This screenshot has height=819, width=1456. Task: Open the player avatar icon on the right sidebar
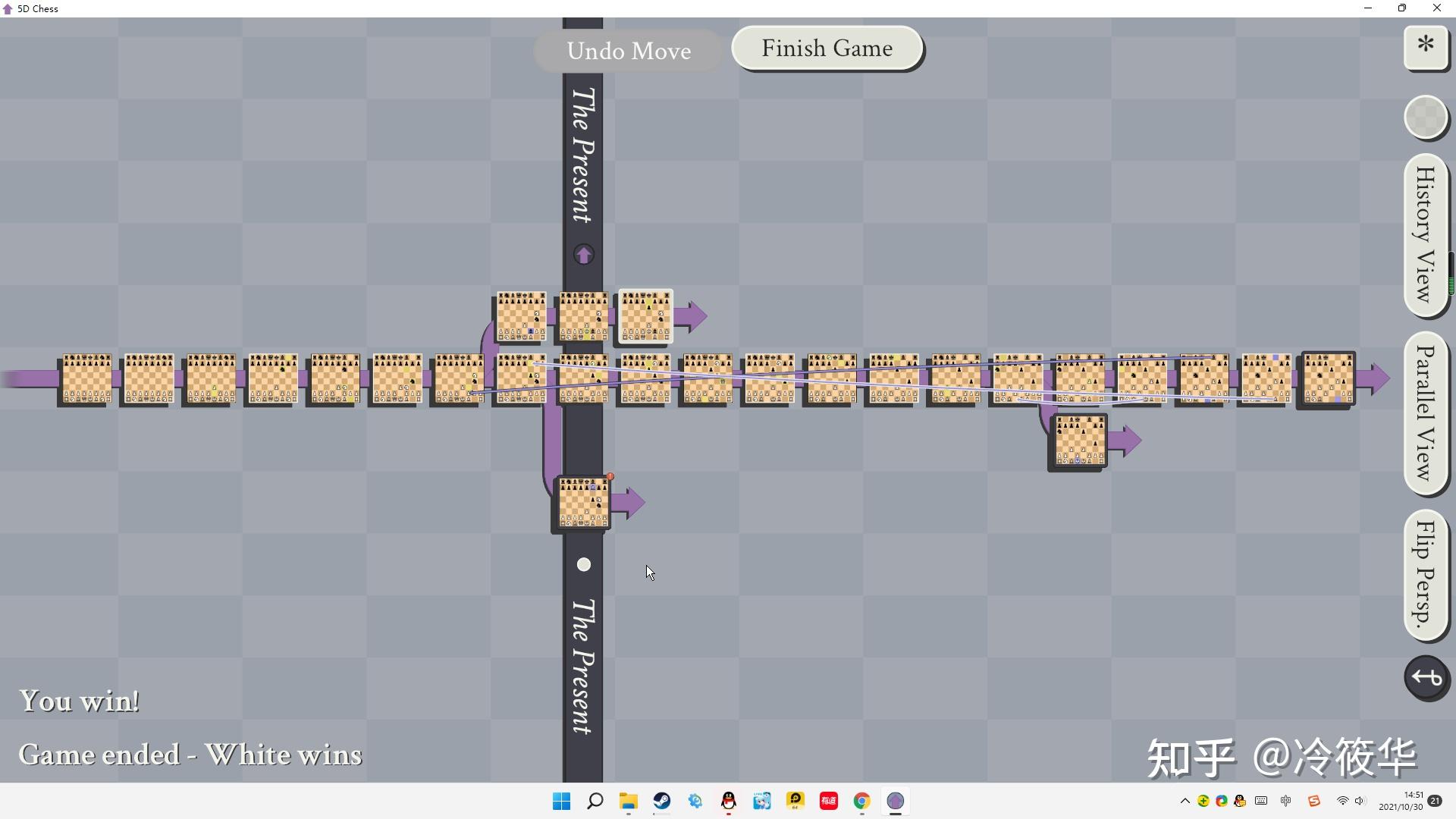click(1426, 118)
